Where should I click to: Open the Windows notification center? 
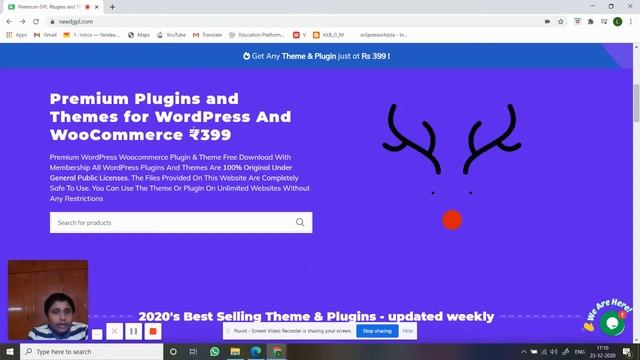[627, 351]
